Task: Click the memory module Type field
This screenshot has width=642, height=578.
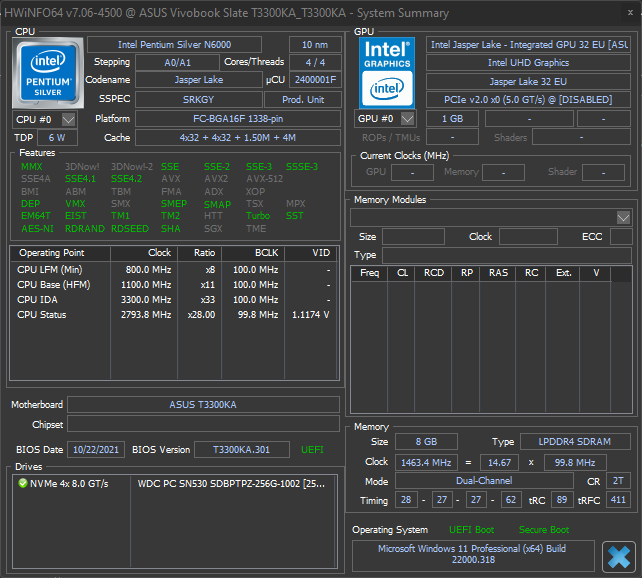Action: 506,255
